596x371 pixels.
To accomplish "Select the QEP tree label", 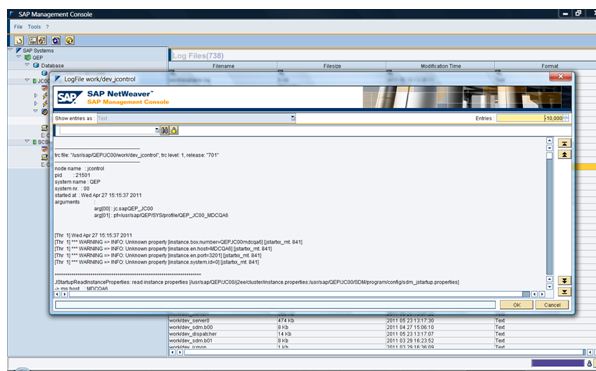I will tap(38, 58).
